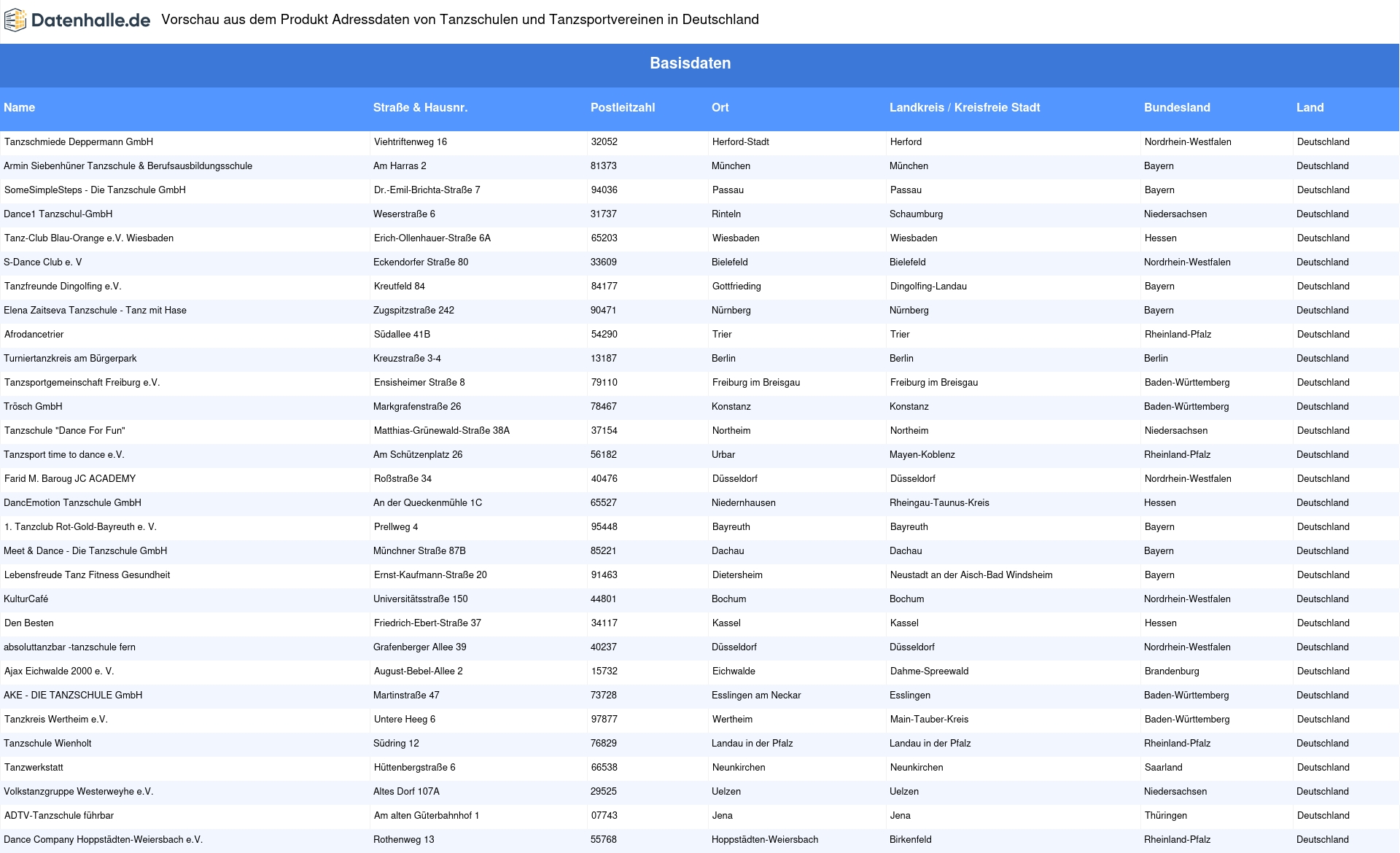This screenshot has height=853, width=1400.
Task: Click Farid M. Baroug JC ACADEMY
Action: click(70, 479)
